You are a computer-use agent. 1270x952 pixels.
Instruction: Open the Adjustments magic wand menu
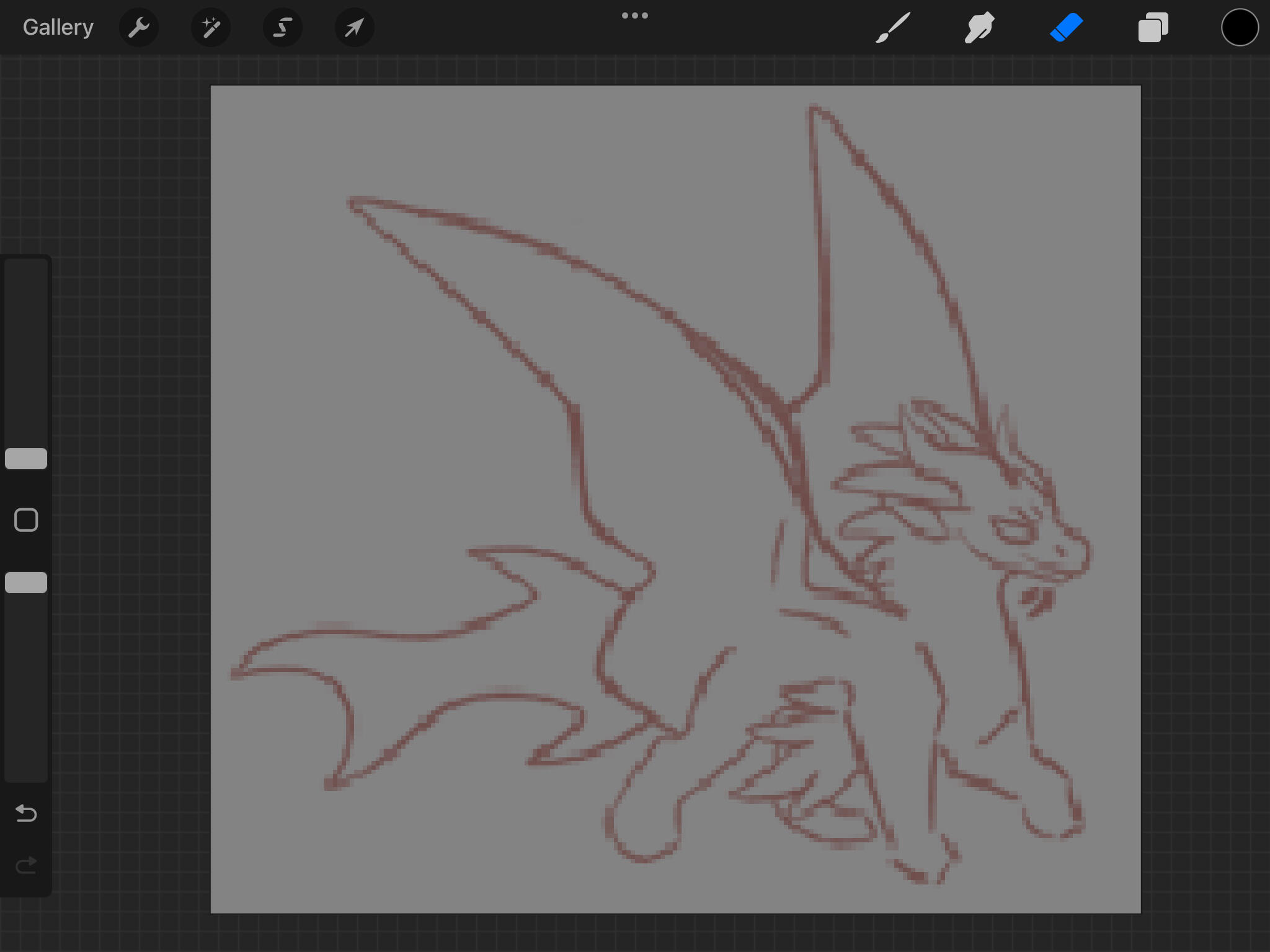click(211, 27)
